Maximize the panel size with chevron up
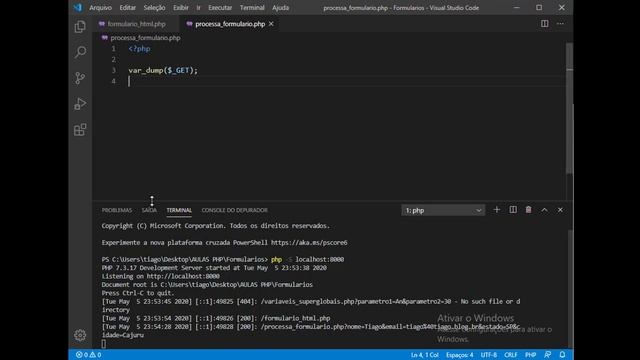The width and height of the screenshot is (640, 360). point(544,210)
